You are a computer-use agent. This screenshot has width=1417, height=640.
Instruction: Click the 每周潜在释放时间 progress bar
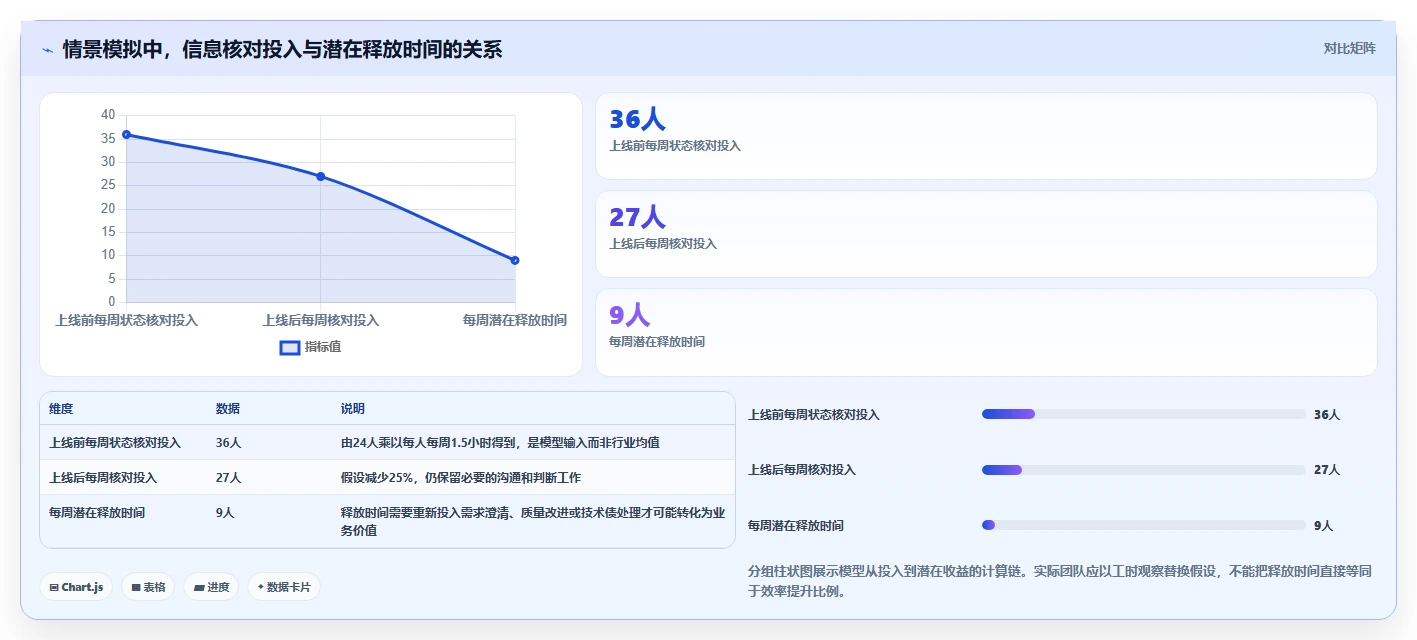[x=1144, y=525]
